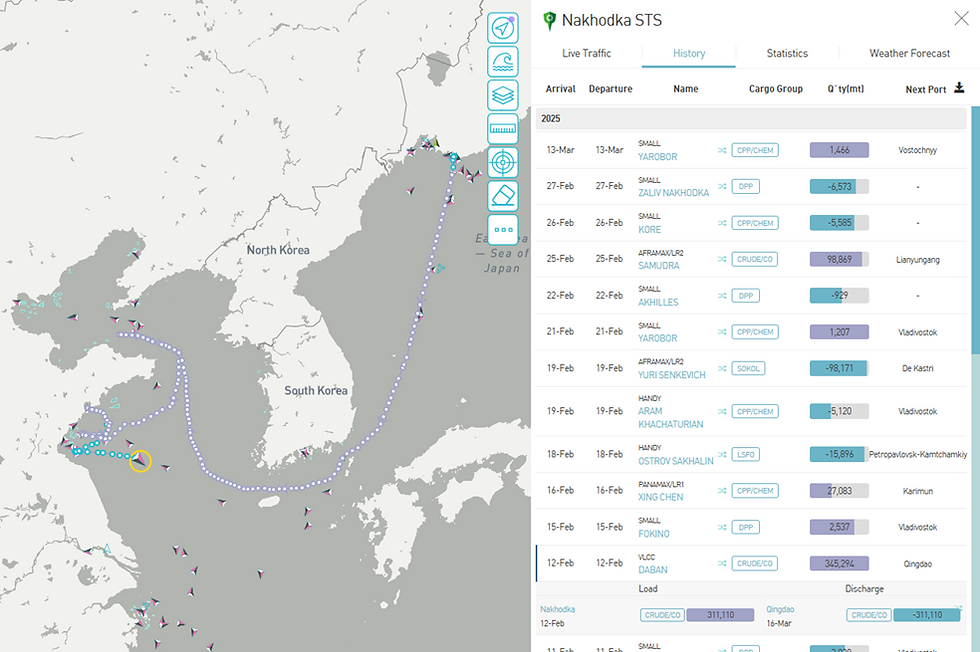Collapse the expanded DABAN 12-Feb row
This screenshot has height=652, width=980.
click(751, 563)
